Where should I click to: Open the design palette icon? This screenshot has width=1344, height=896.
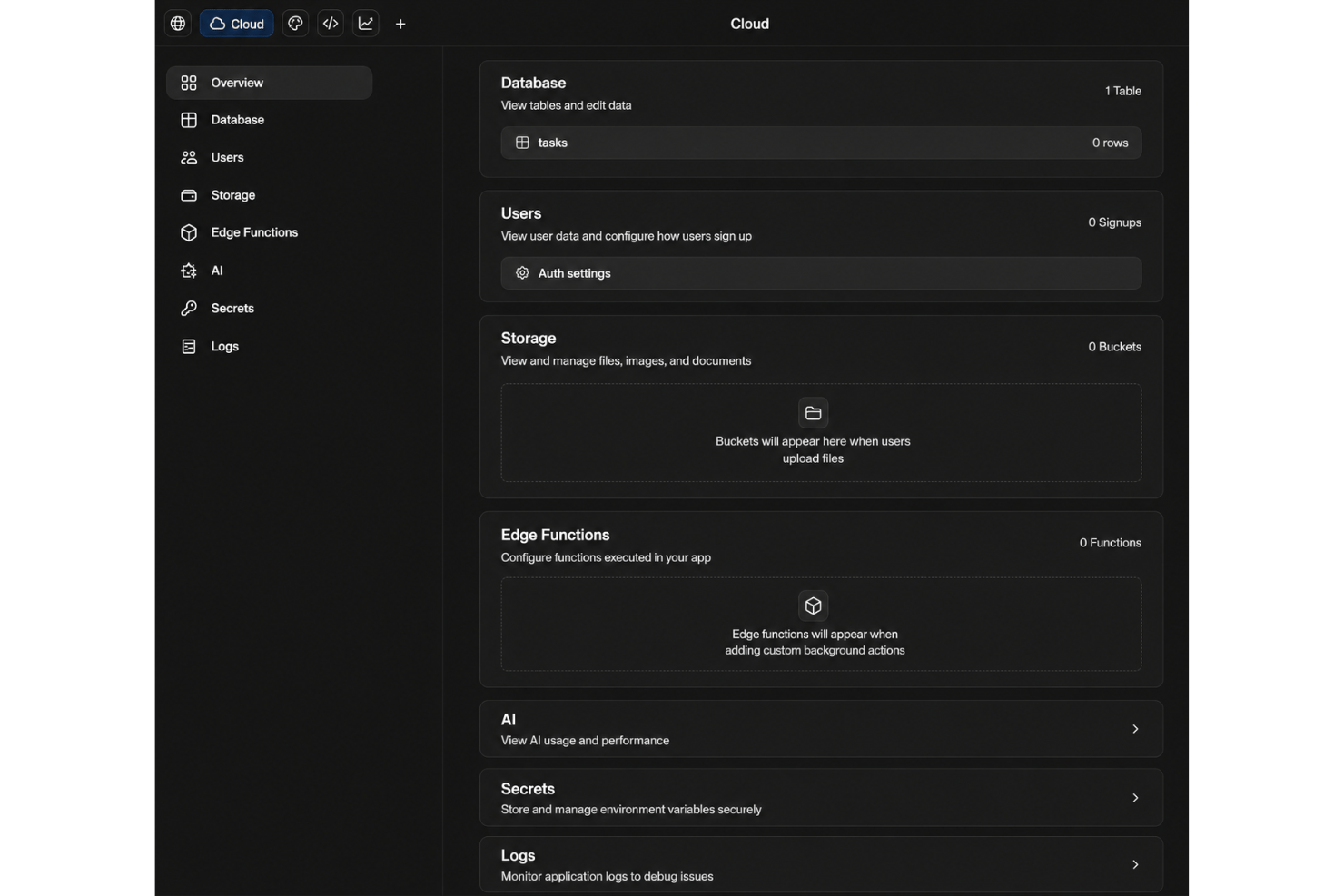coord(295,24)
